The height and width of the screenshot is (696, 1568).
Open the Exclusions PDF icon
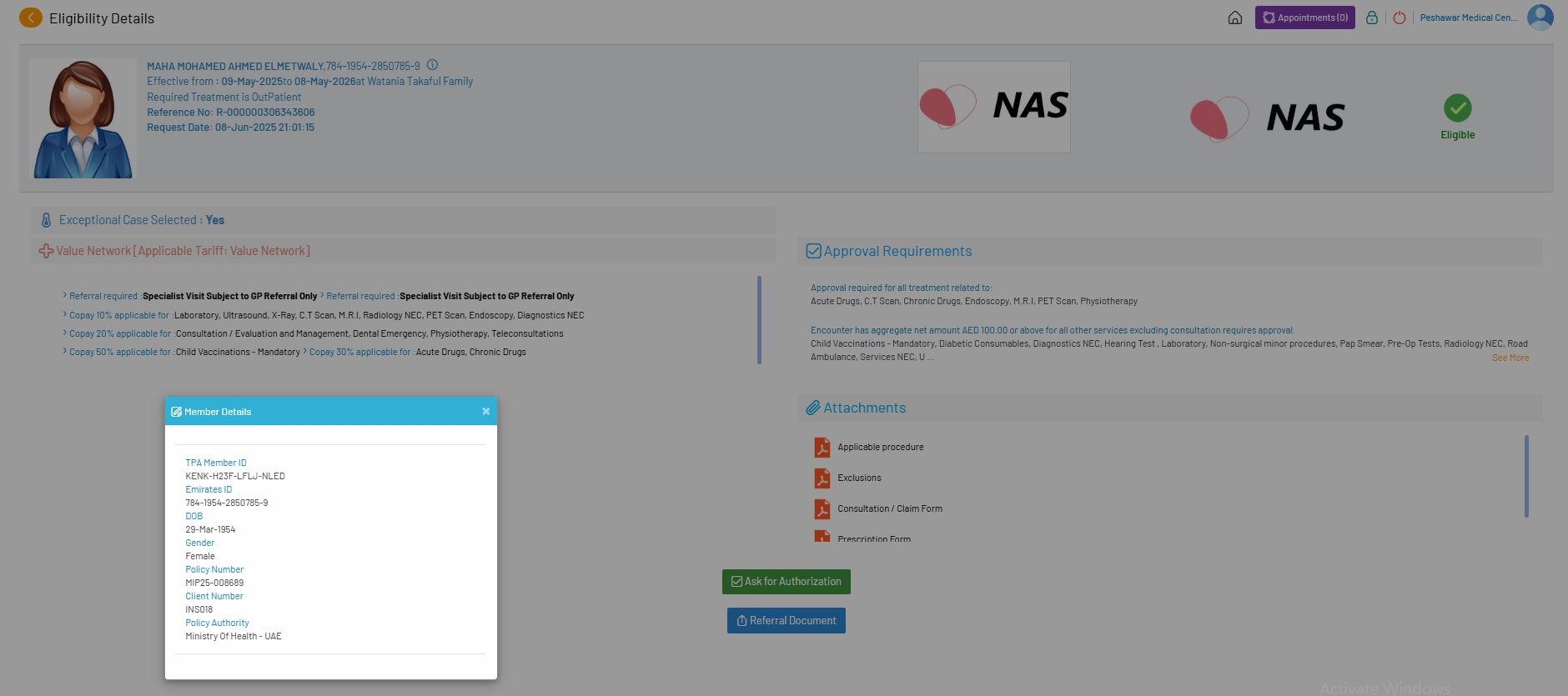tap(822, 478)
